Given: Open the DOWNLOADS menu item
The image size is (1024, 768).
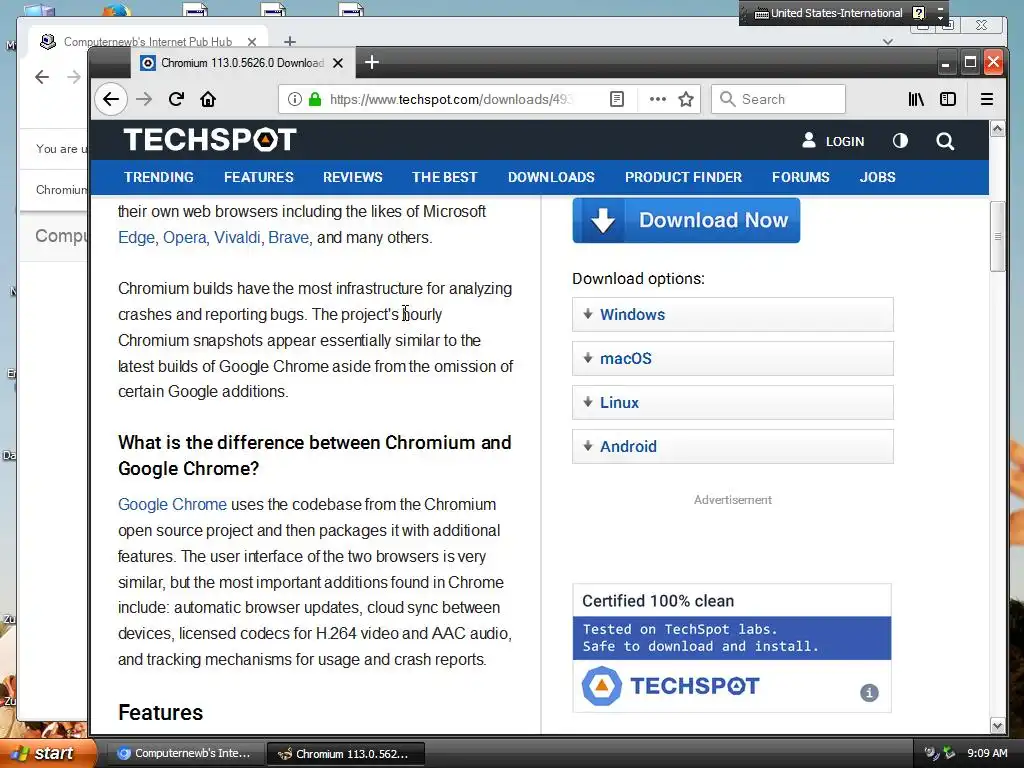Looking at the screenshot, I should [551, 178].
